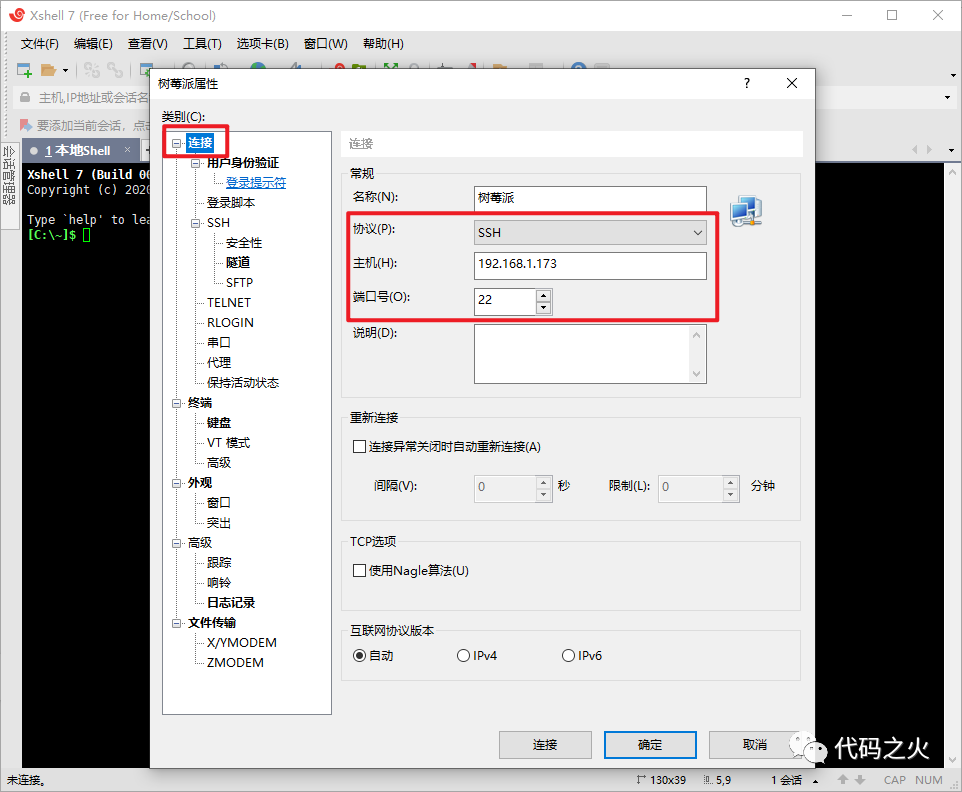Enable 连接异常关闭时自动重新连接 checkbox
Image resolution: width=962 pixels, height=792 pixels.
point(360,447)
